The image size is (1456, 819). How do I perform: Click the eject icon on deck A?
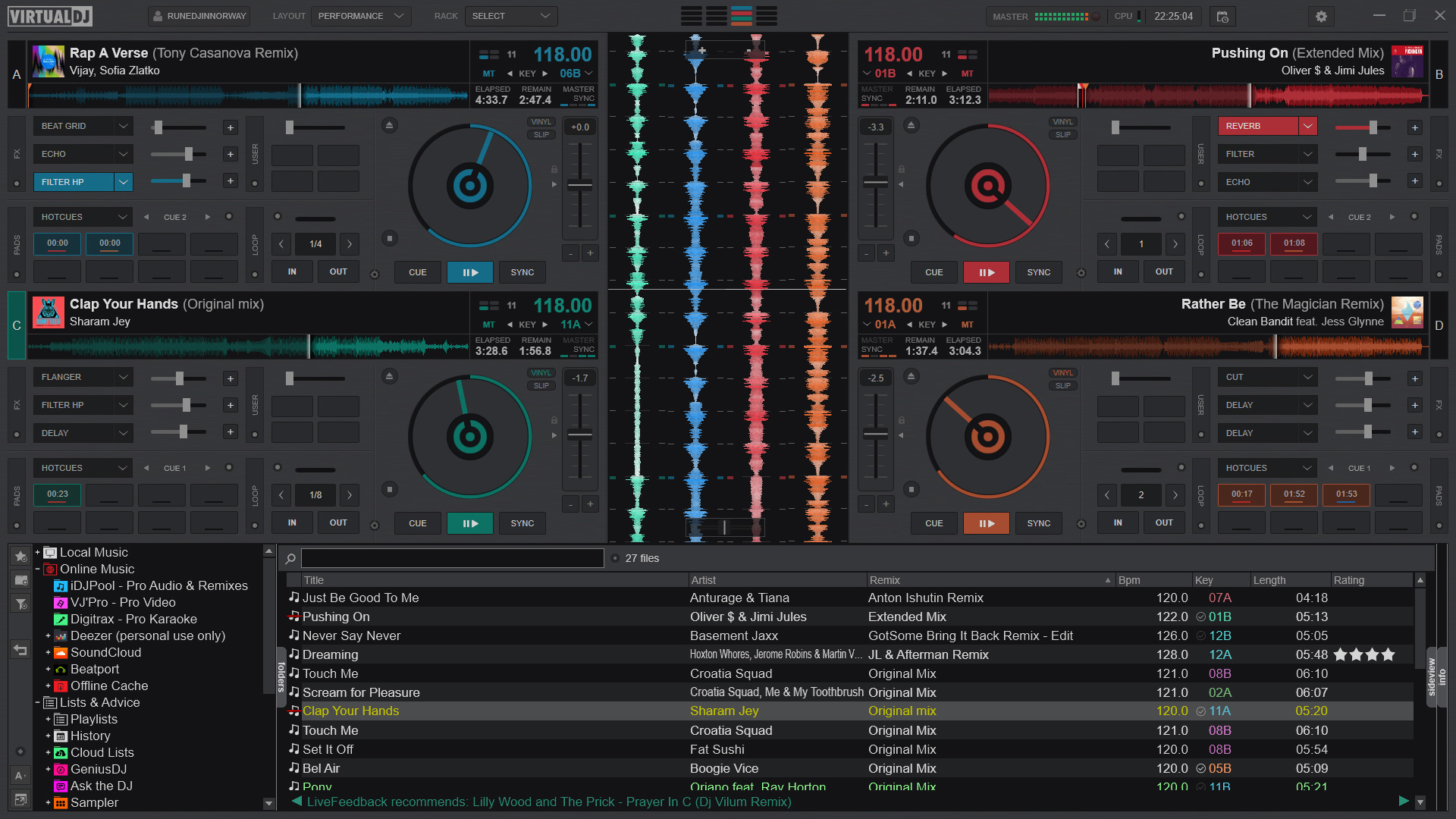point(390,126)
